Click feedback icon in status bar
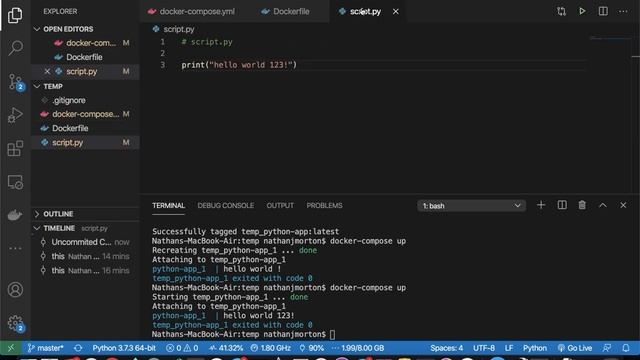The width and height of the screenshot is (640, 360). 607,348
